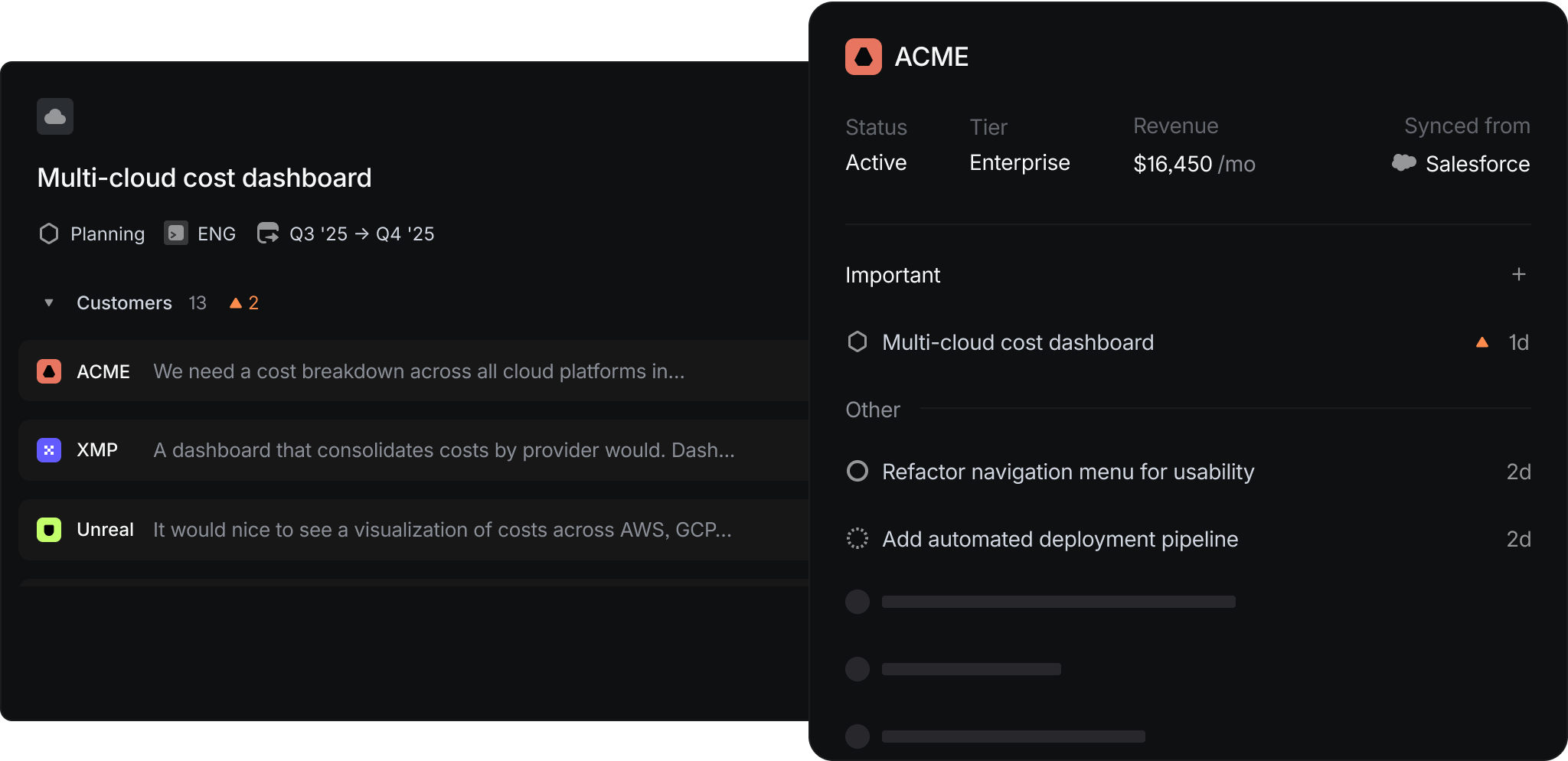The height and width of the screenshot is (761, 1568).
Task: Click the orange 2 alerts count indicator
Action: (x=244, y=303)
